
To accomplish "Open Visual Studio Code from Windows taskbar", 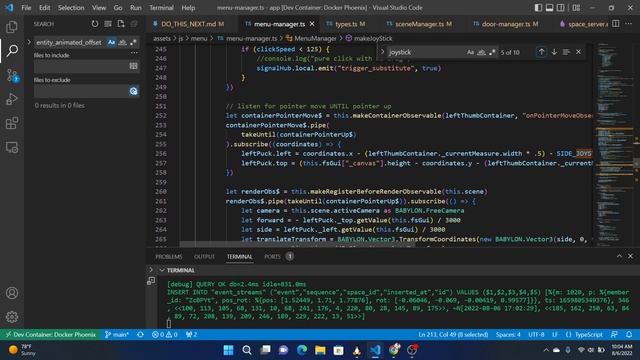I will tap(375, 350).
